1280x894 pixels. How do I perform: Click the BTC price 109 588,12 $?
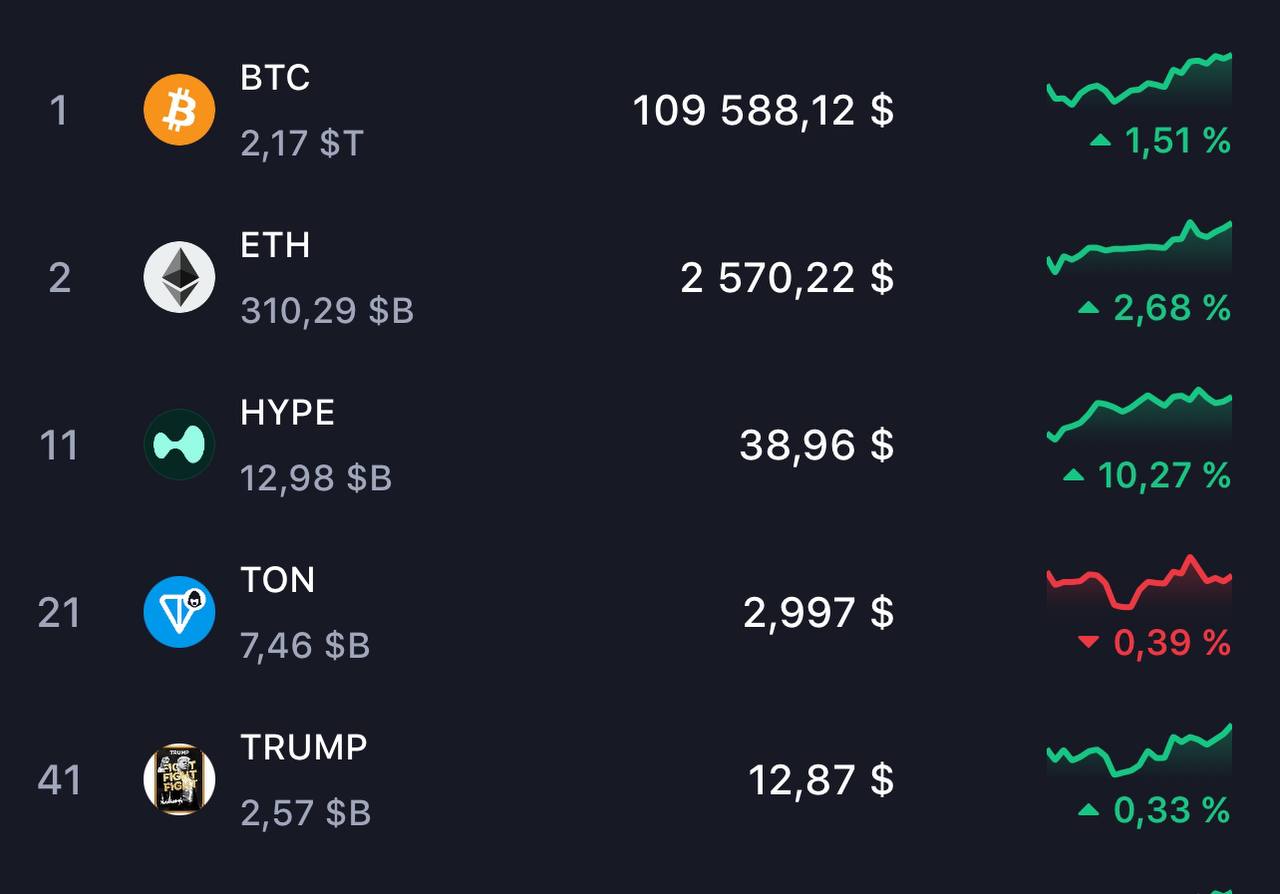pyautogui.click(x=763, y=110)
